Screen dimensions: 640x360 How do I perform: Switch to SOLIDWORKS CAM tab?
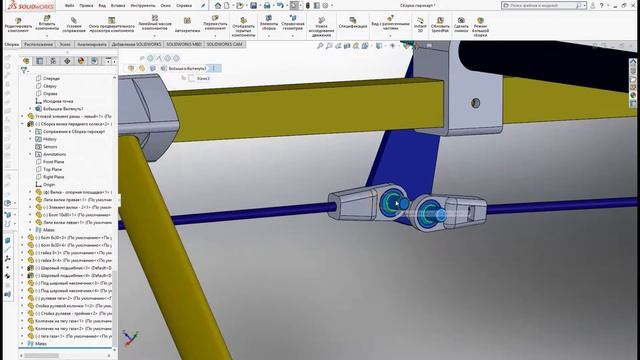[x=224, y=44]
